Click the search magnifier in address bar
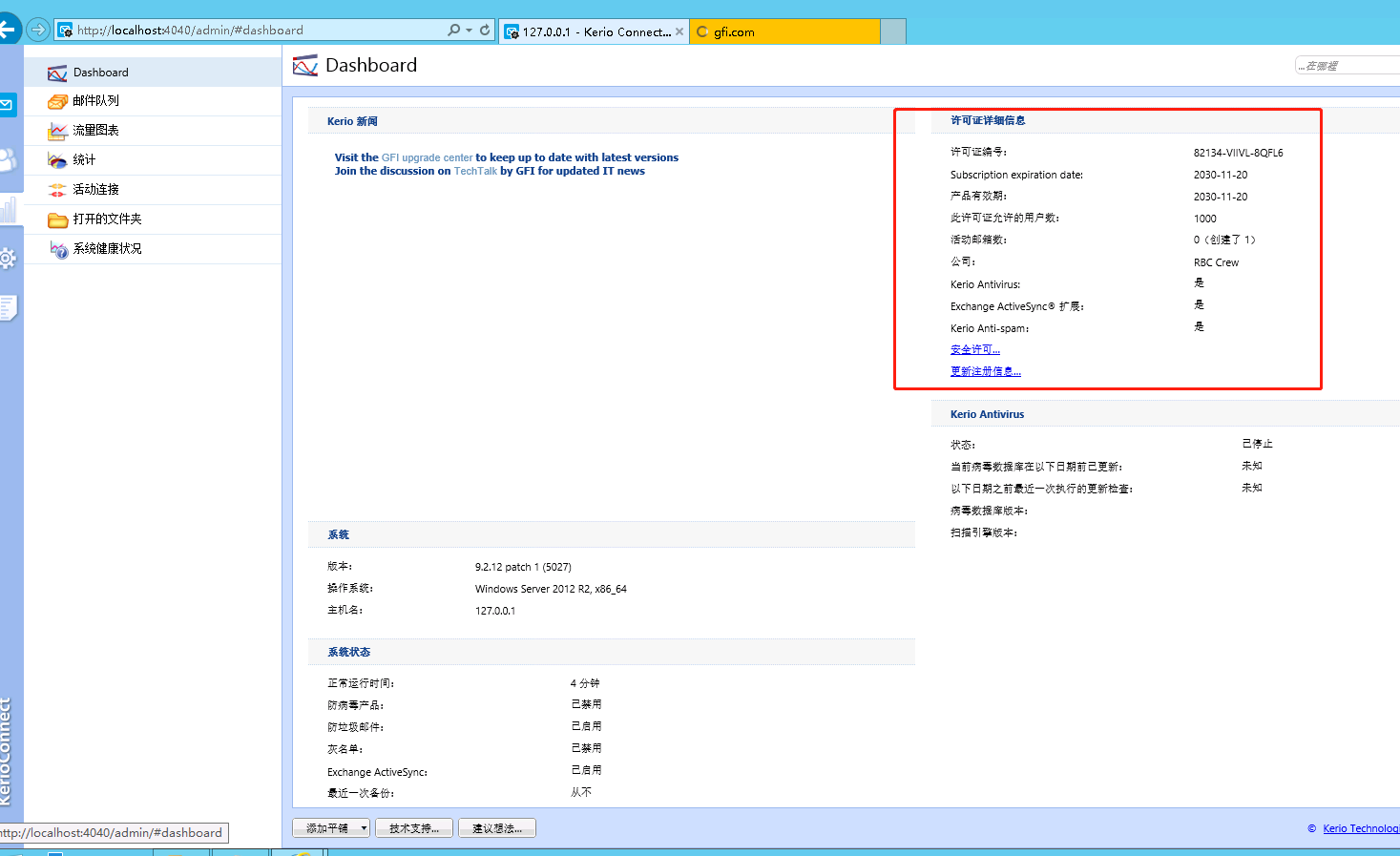This screenshot has width=1400, height=856. click(454, 31)
